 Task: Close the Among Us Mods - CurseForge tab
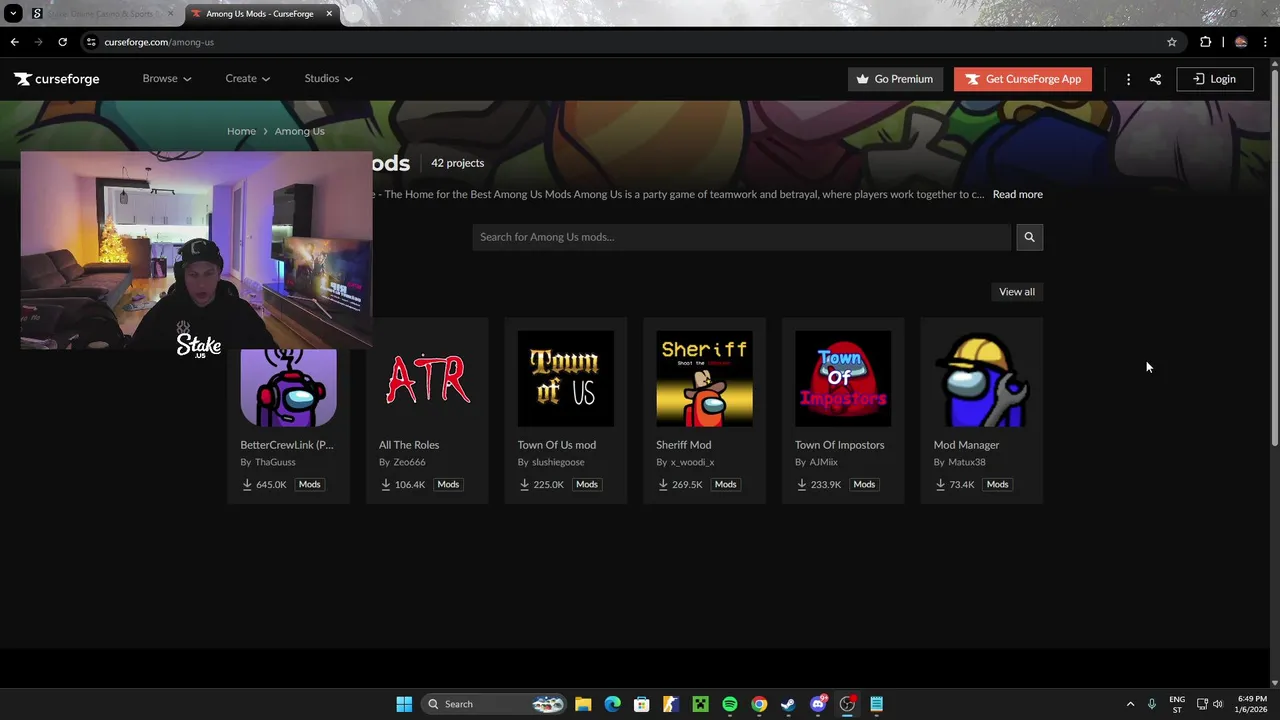[329, 14]
